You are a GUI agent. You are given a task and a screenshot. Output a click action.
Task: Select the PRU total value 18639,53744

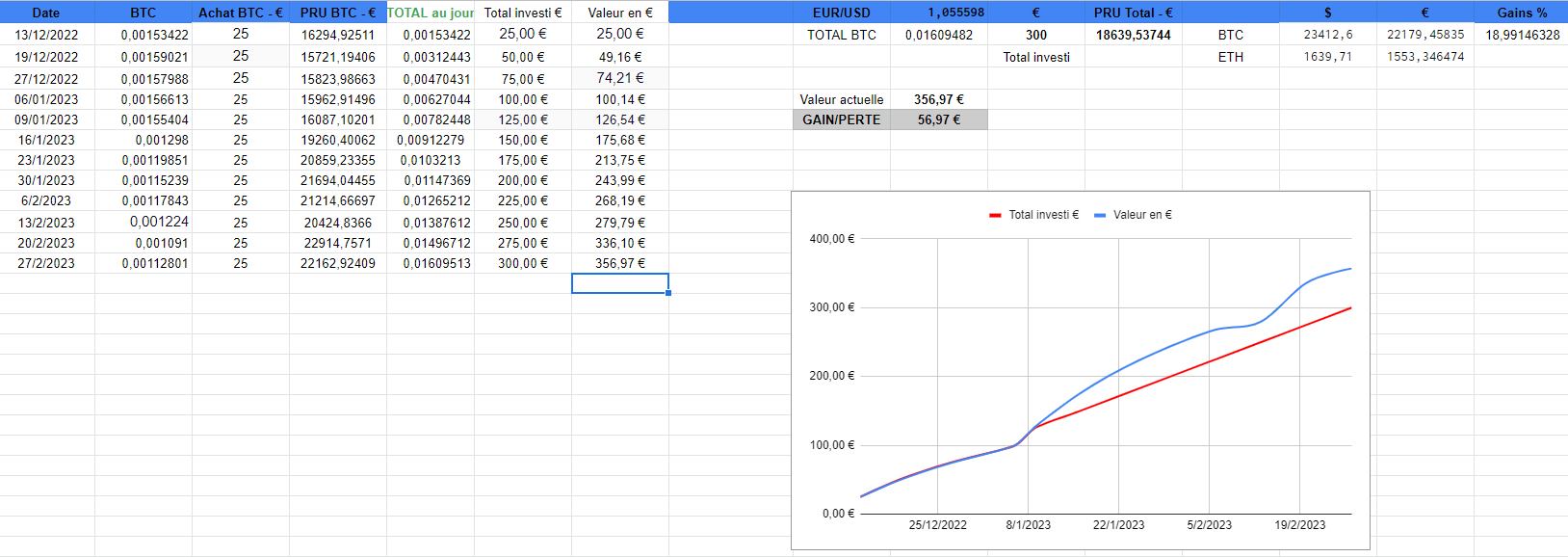pos(1134,35)
